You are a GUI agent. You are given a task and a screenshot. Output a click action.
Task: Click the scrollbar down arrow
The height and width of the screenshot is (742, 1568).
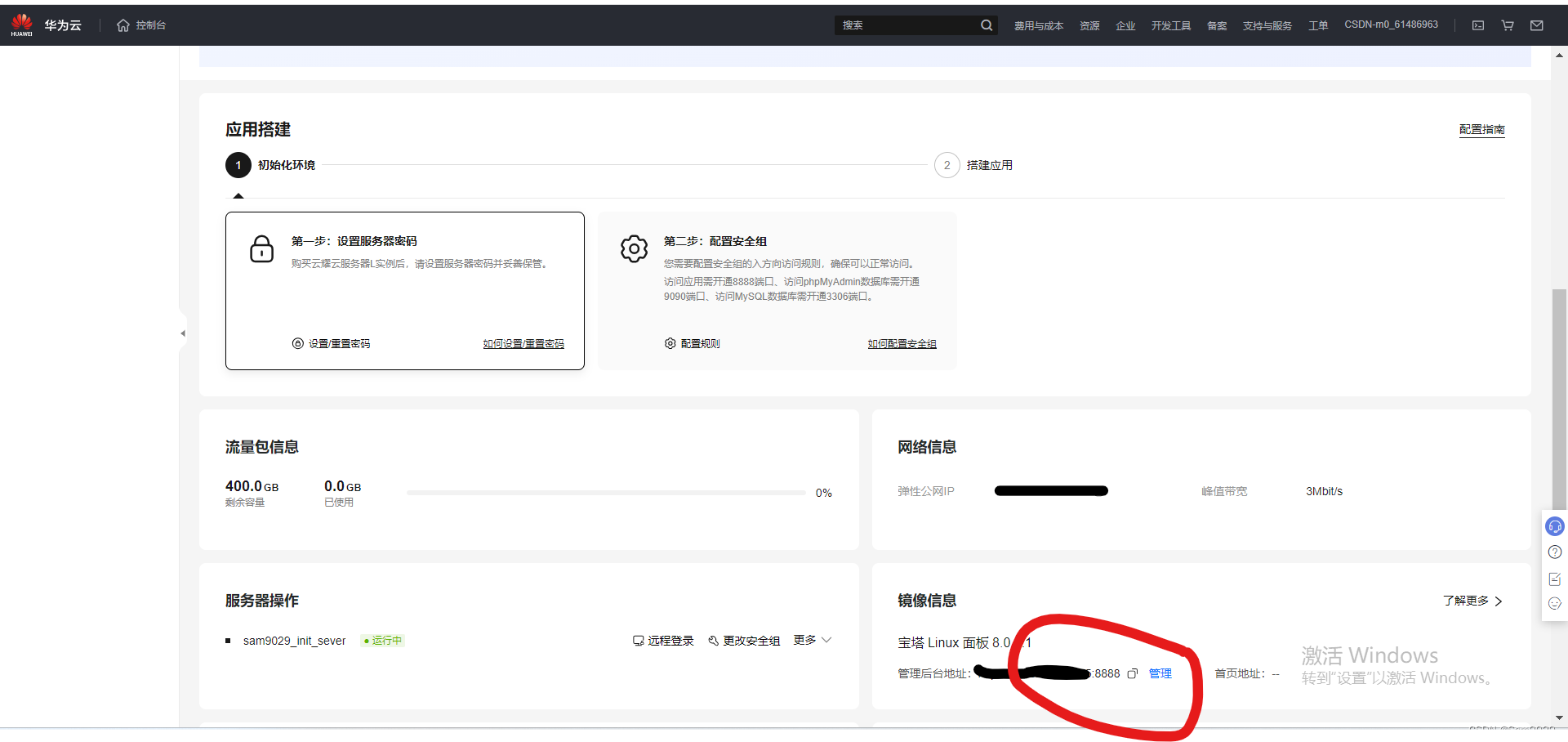point(1560,717)
